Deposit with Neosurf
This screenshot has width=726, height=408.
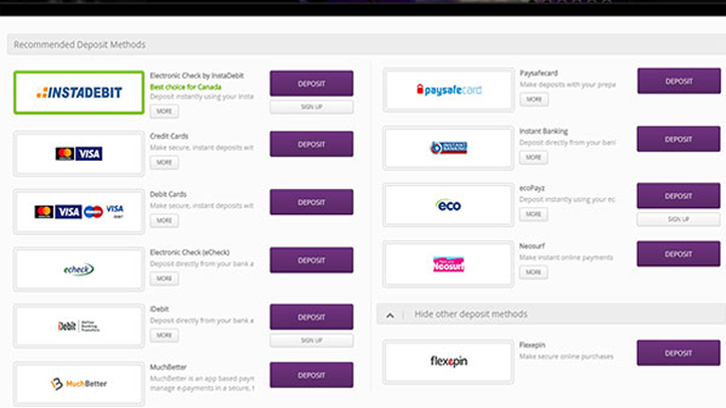pos(678,254)
